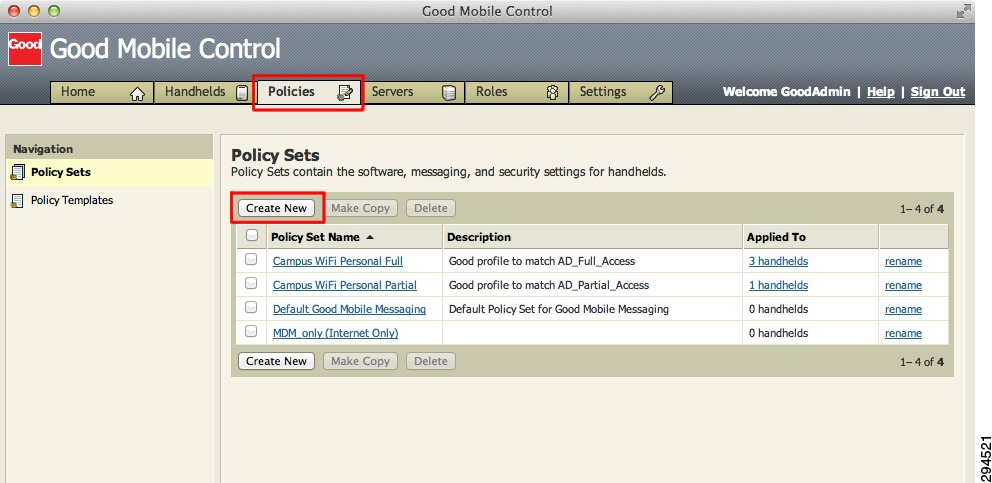992x483 pixels.
Task: Click the bottom Create New button
Action: click(276, 361)
